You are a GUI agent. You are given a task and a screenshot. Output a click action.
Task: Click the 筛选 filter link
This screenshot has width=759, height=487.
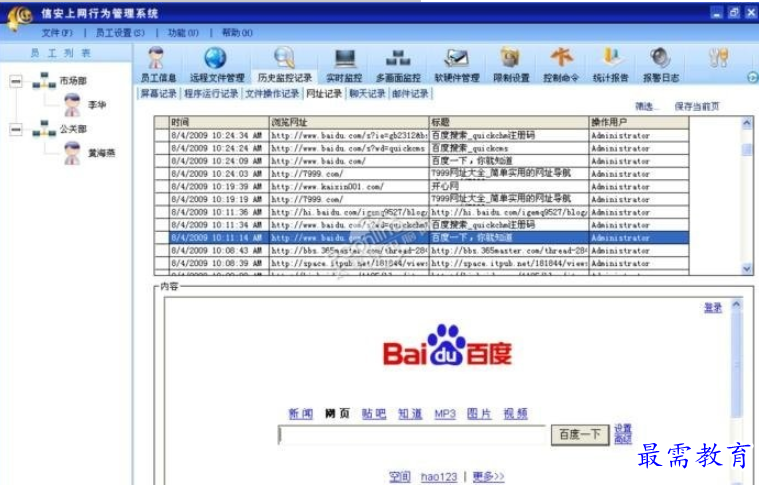coord(646,107)
